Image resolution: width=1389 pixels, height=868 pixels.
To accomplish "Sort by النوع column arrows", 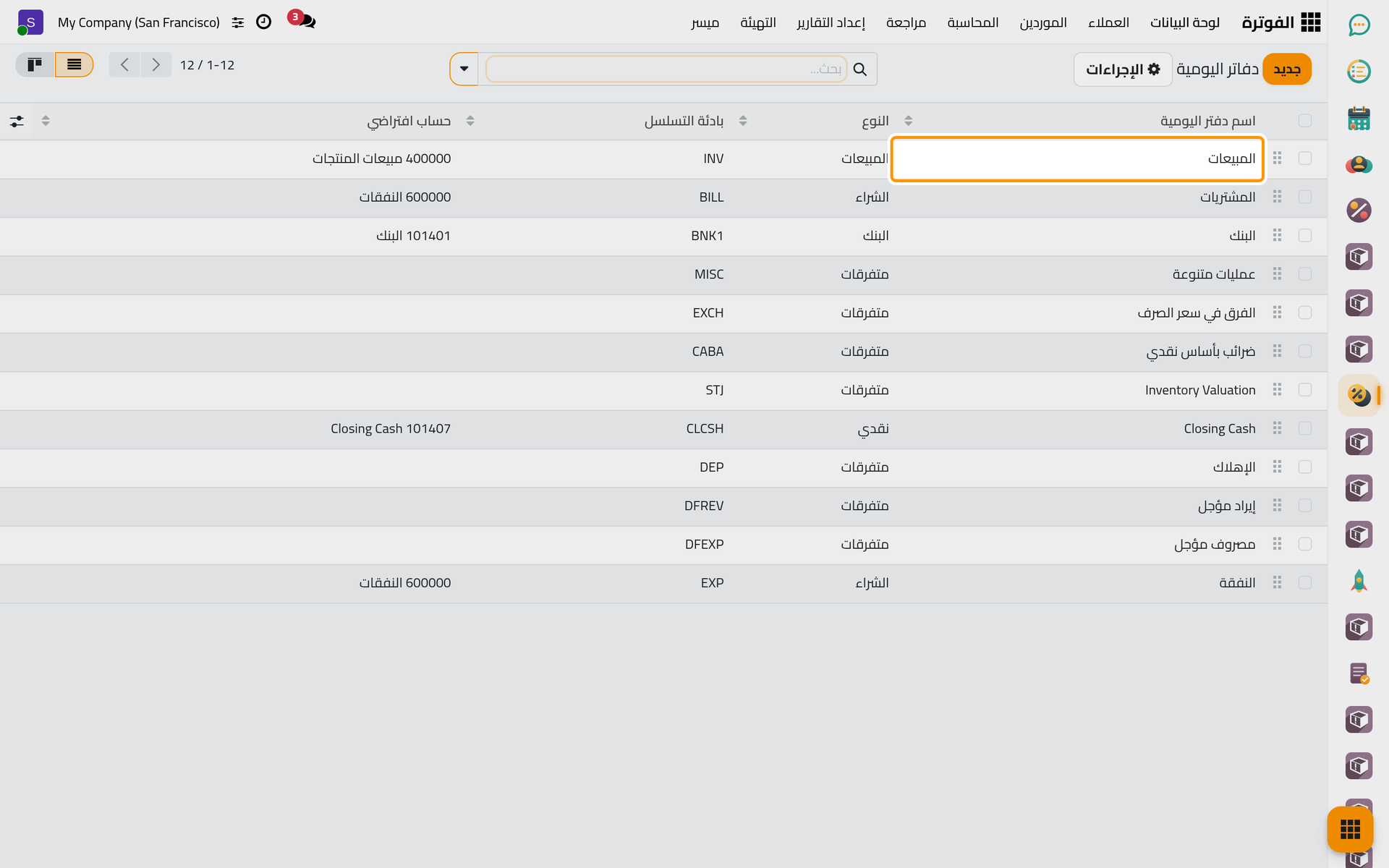I will pyautogui.click(x=909, y=121).
